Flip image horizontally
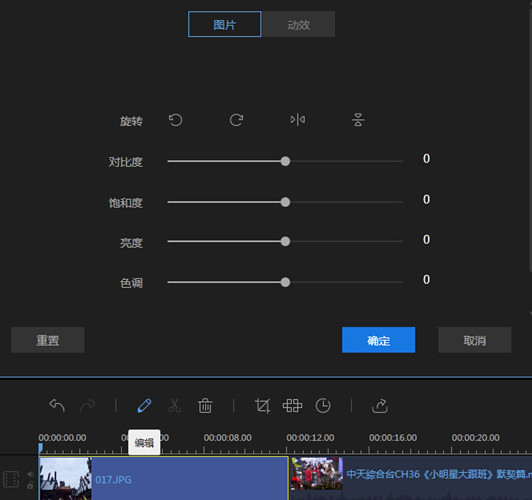The height and width of the screenshot is (500, 532). click(x=298, y=120)
